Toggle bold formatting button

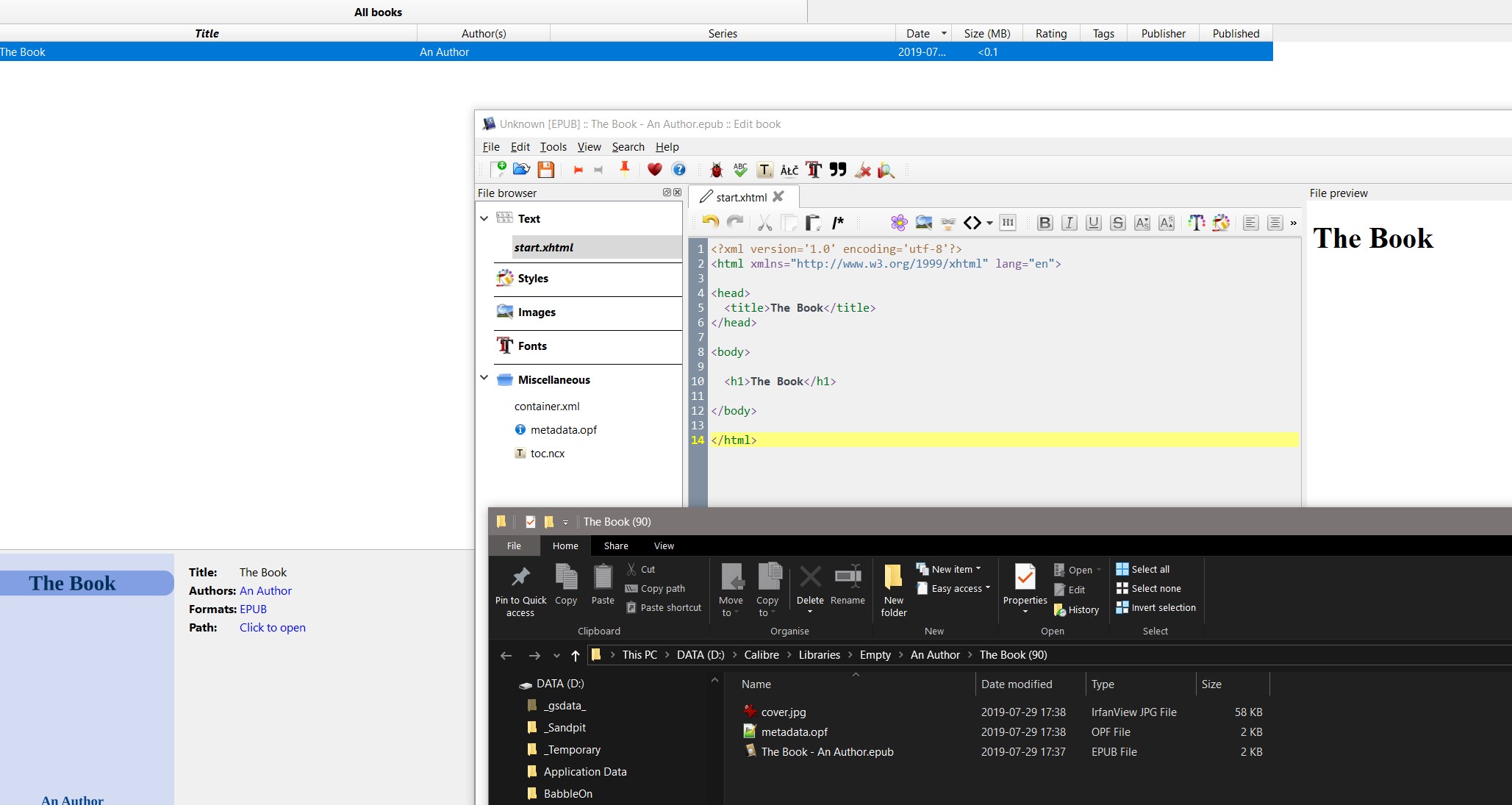click(x=1045, y=223)
